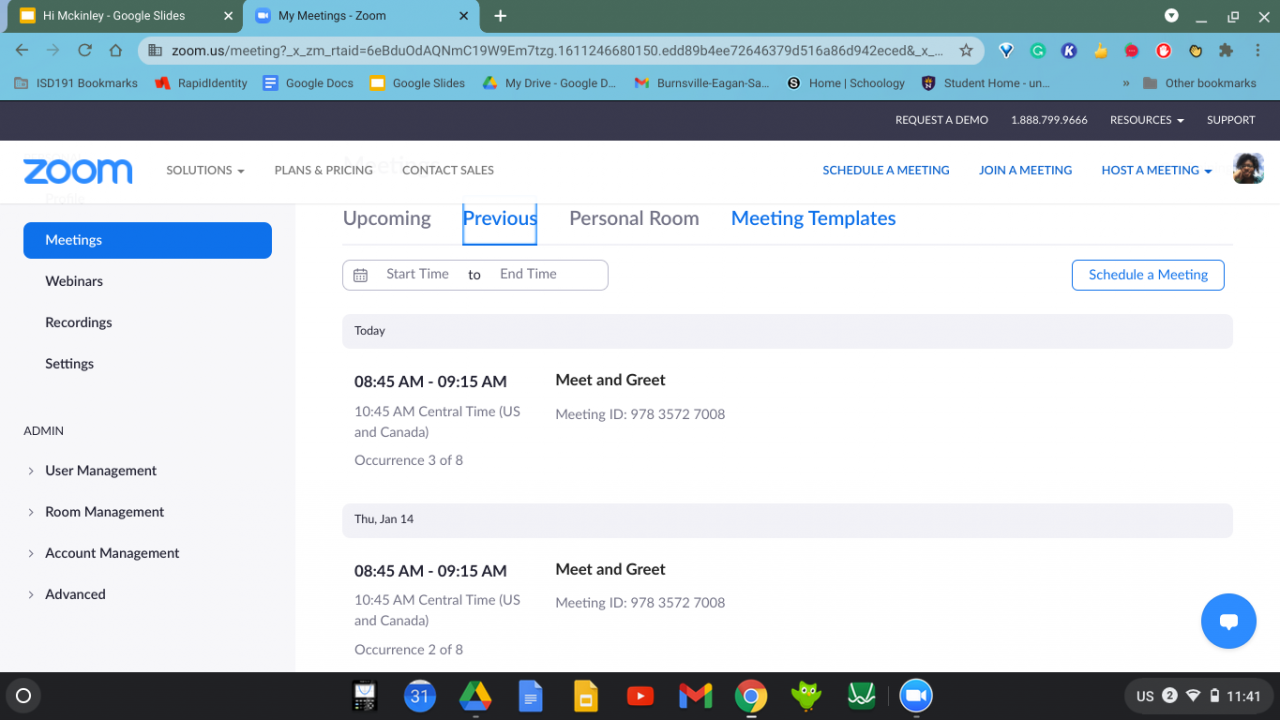Screen dimensions: 1280x720
Task: Click the thumbs-up extension icon
Action: pos(1101,50)
